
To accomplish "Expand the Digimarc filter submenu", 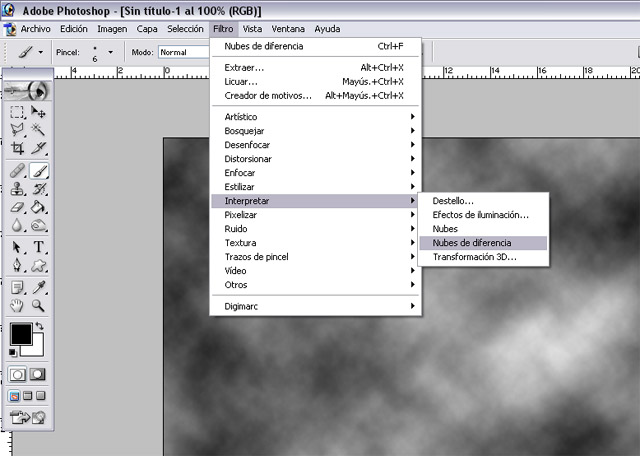I will coord(316,306).
